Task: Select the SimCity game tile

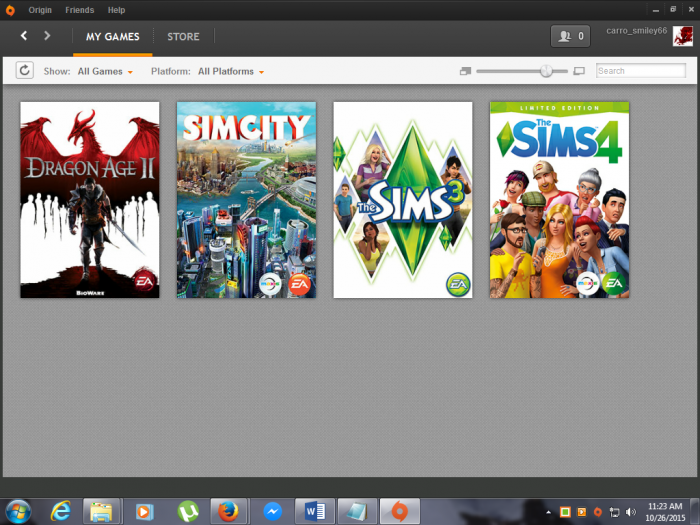Action: pyautogui.click(x=246, y=200)
